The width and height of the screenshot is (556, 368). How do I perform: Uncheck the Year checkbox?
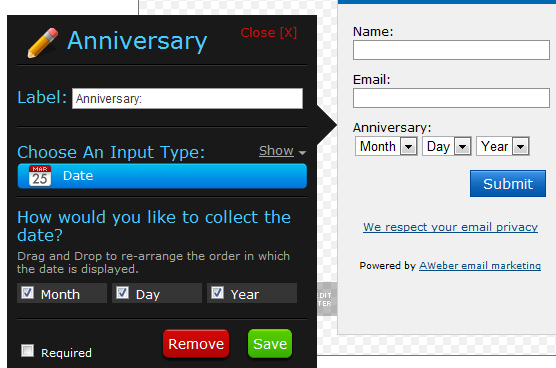(x=217, y=293)
